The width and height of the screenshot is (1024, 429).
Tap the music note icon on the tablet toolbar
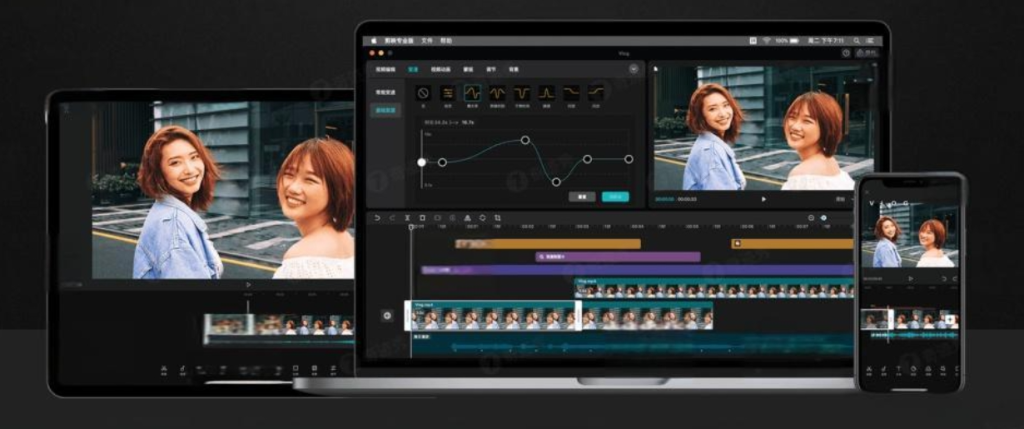[183, 370]
